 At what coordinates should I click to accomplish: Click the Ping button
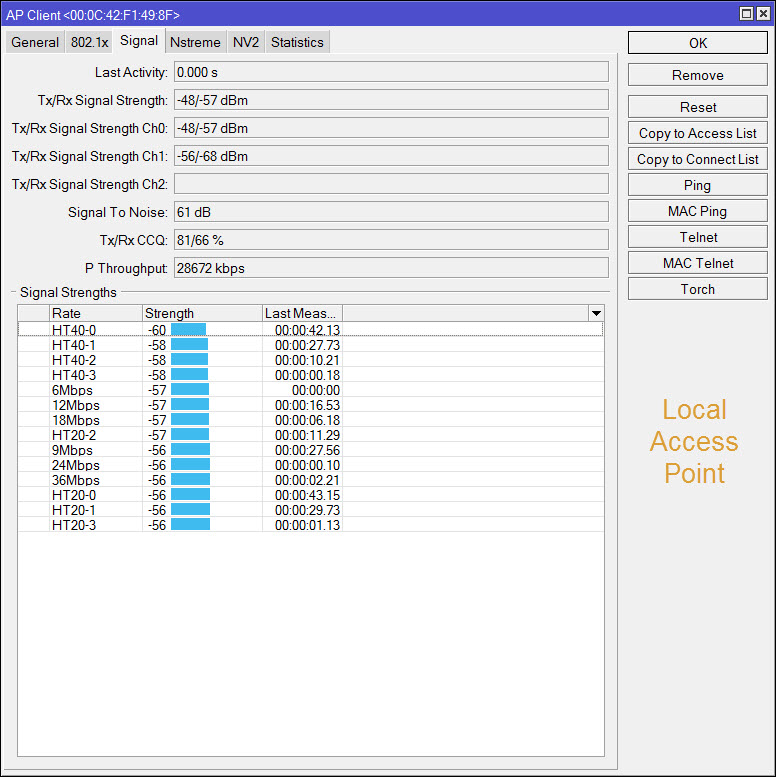point(698,185)
